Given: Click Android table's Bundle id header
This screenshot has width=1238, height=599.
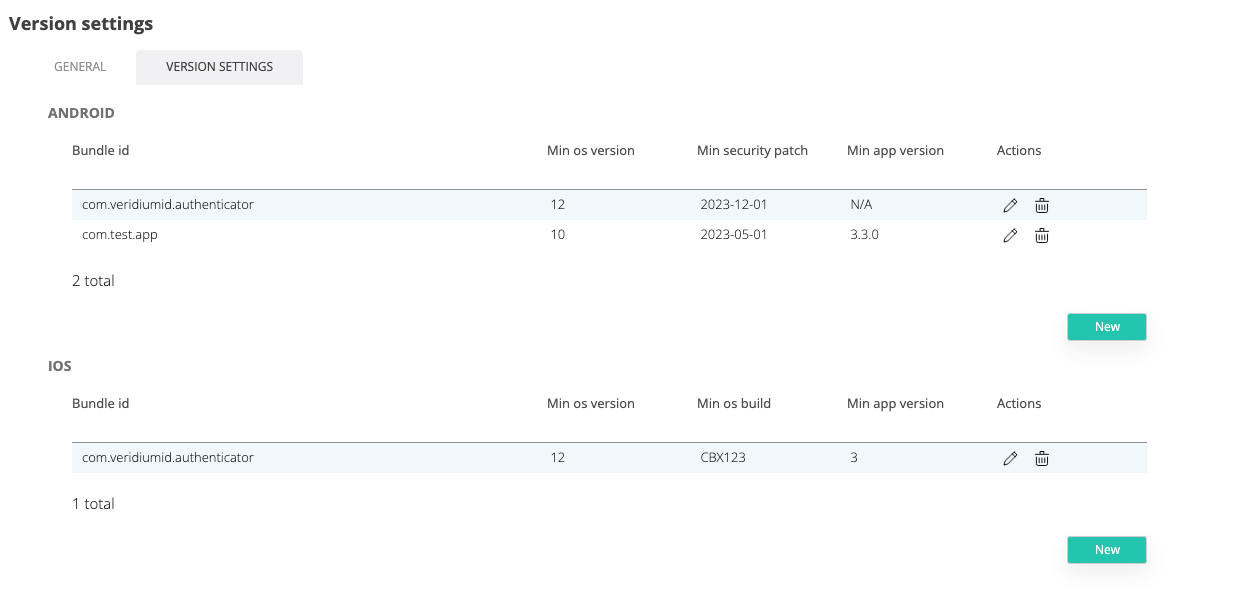Looking at the screenshot, I should coord(100,151).
